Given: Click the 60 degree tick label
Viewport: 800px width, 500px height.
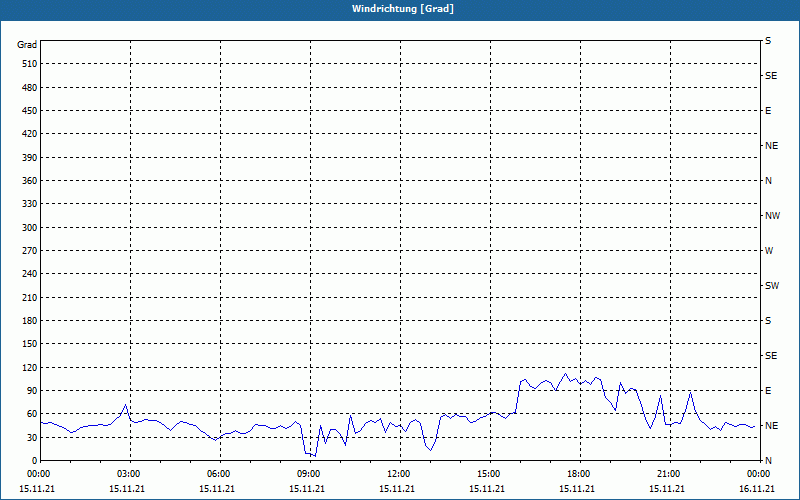Looking at the screenshot, I should point(32,414).
